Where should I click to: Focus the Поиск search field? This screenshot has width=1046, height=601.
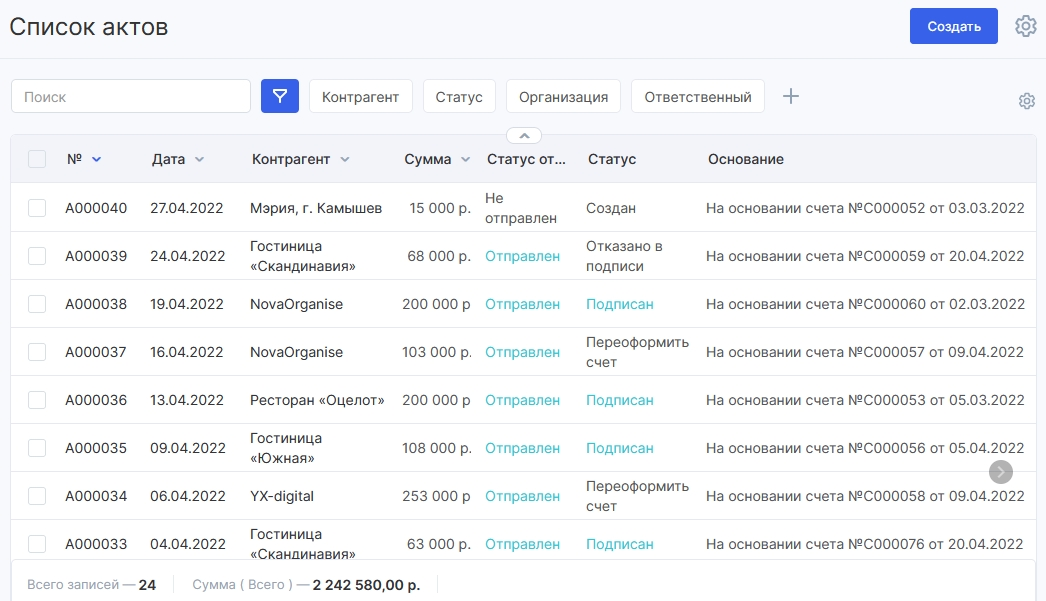pos(131,96)
